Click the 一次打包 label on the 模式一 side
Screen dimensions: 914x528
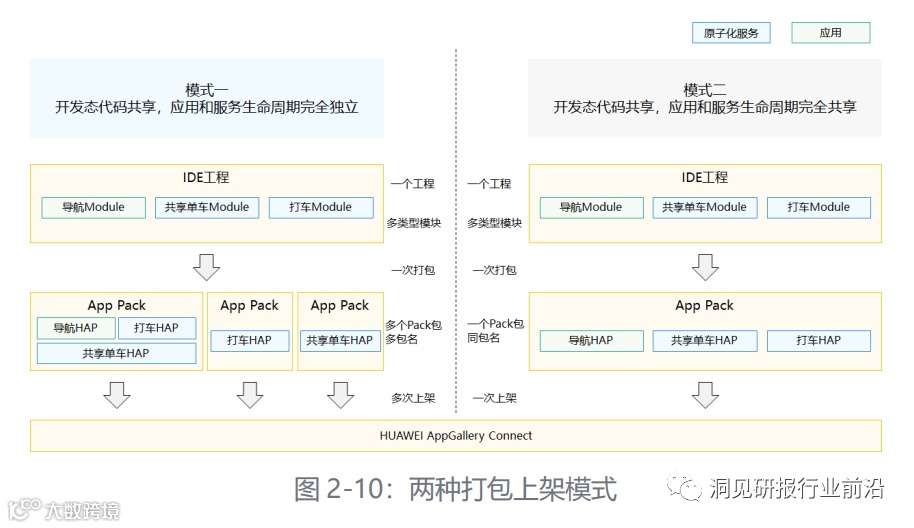click(413, 270)
